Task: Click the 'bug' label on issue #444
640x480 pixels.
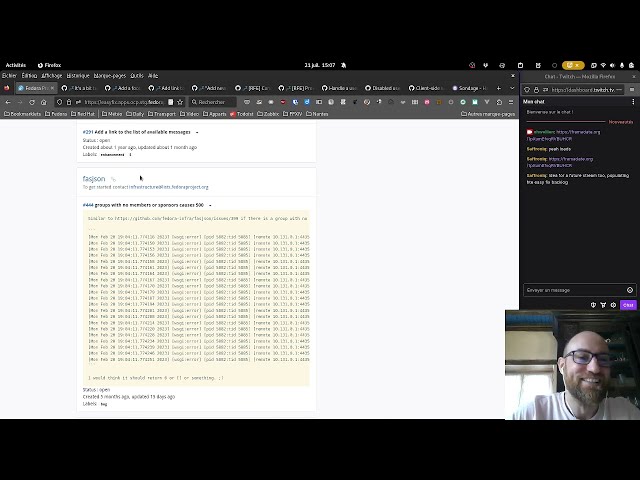Action: coord(104,404)
